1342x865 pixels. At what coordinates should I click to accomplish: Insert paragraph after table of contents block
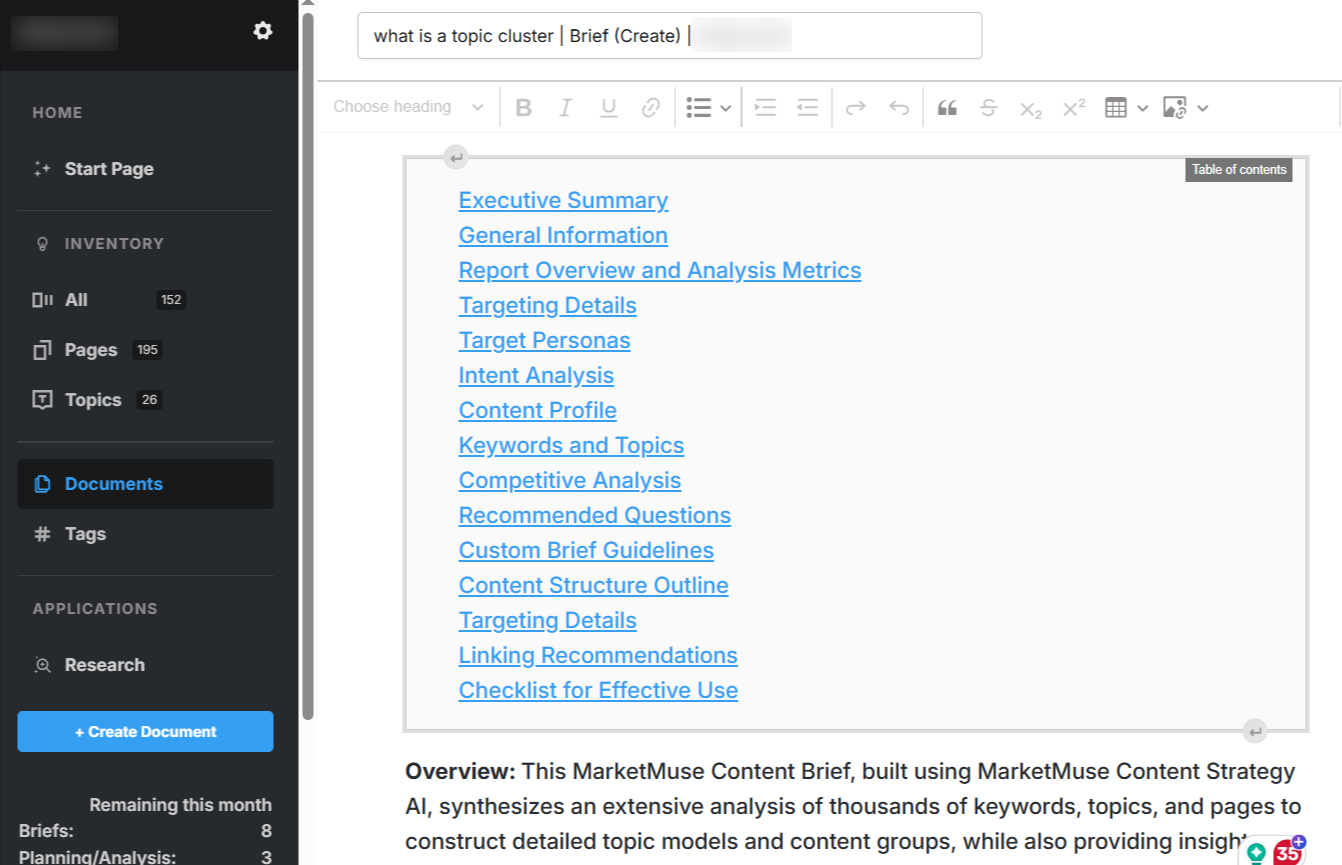(1256, 732)
